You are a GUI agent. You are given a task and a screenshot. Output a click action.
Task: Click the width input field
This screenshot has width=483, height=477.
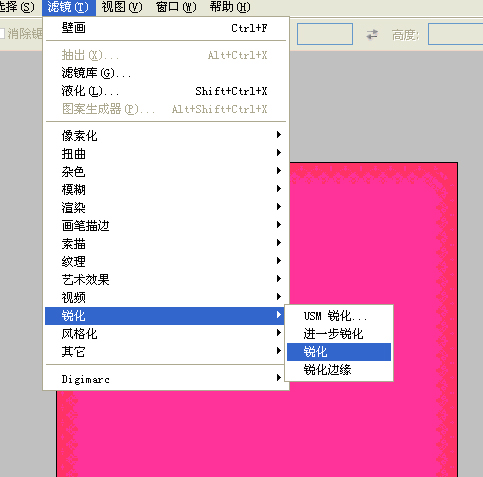325,34
